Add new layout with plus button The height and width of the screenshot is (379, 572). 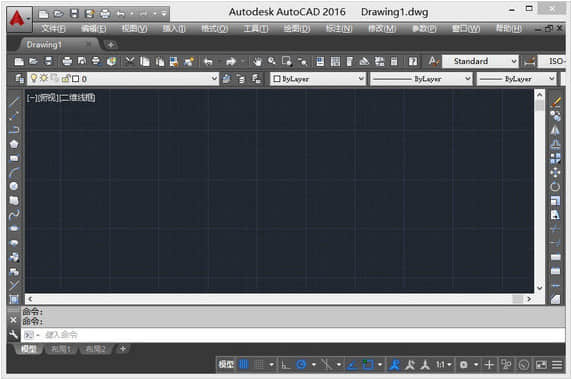coord(123,349)
